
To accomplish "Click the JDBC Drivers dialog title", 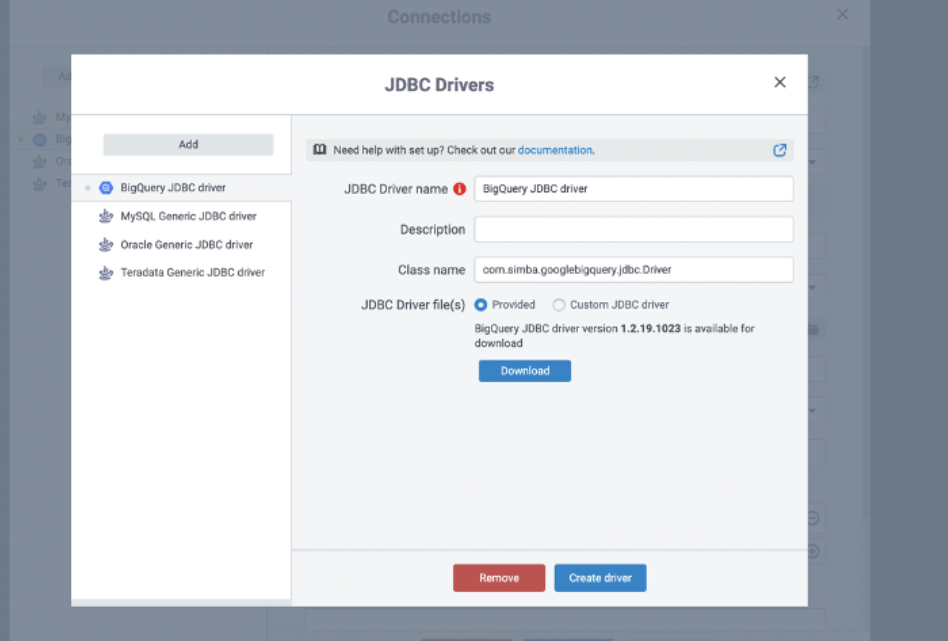I will coord(440,85).
